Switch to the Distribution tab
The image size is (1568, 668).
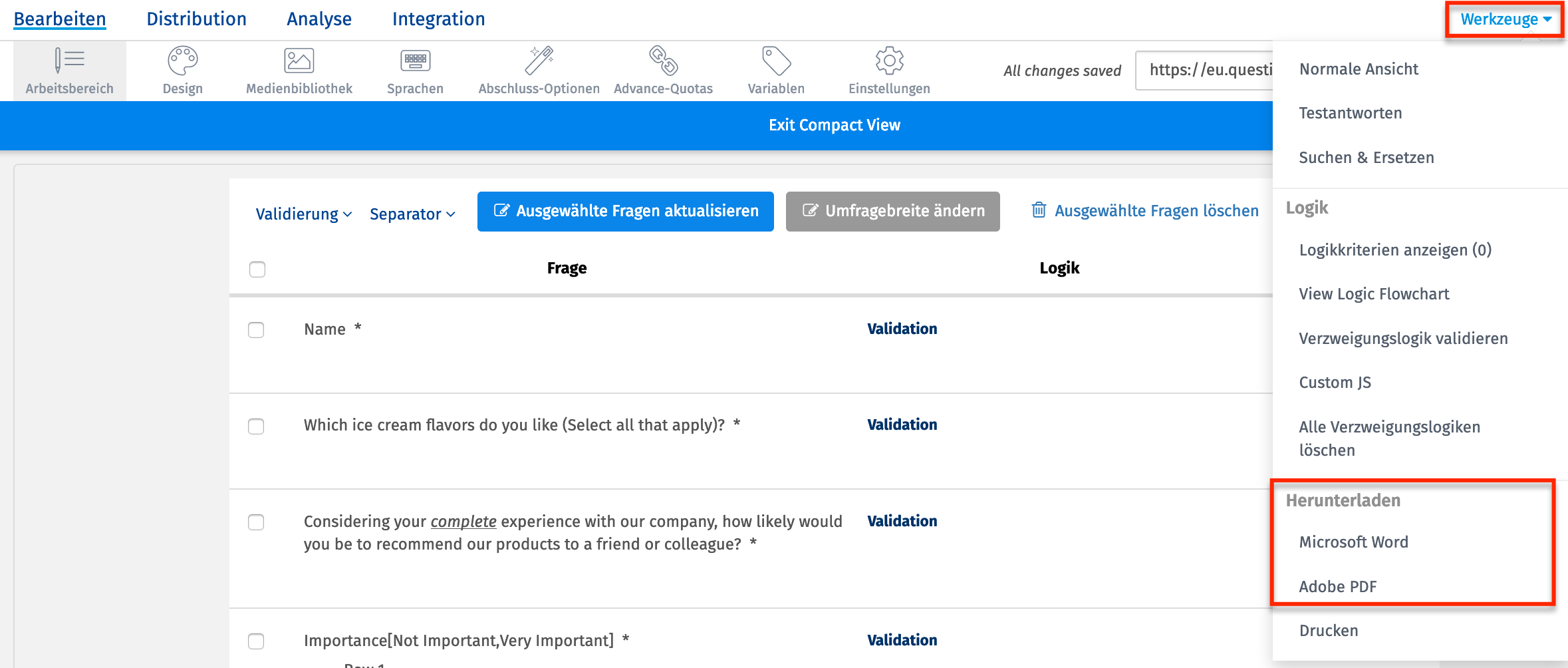[196, 19]
